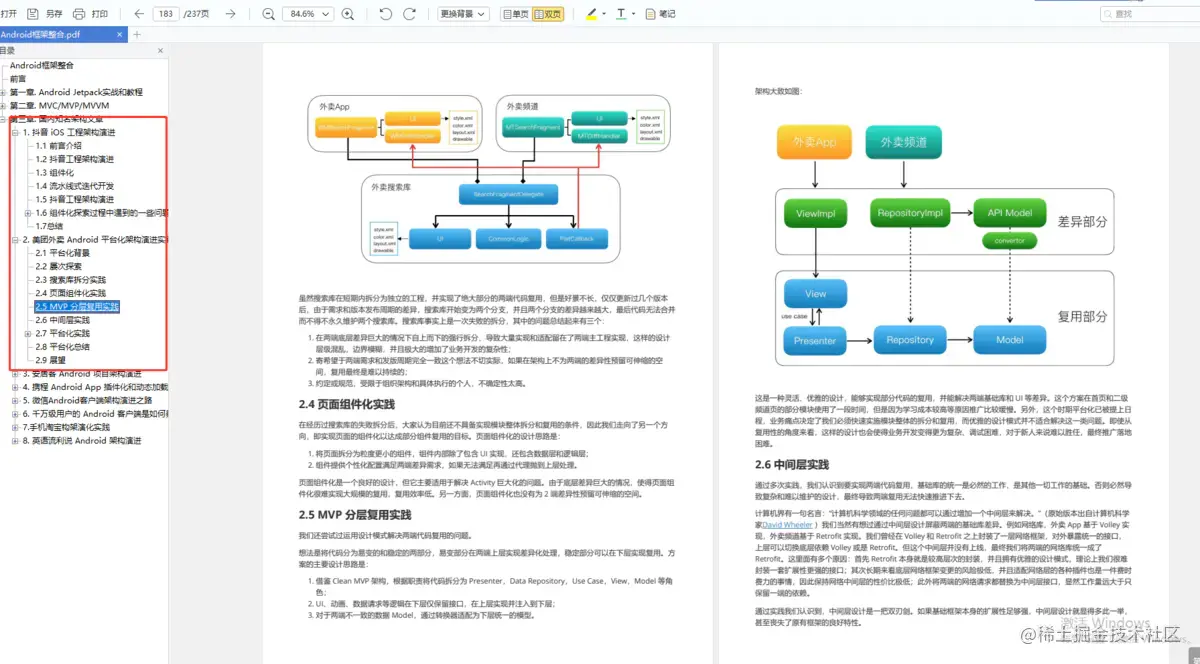Switch to 双页 double-page view
Screen dimensions: 1200x664
coord(547,14)
